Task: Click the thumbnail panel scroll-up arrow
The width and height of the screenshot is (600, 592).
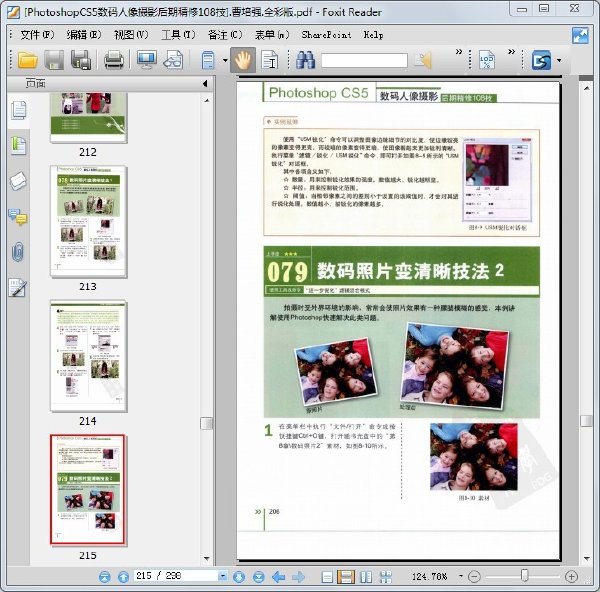Action: click(x=207, y=100)
